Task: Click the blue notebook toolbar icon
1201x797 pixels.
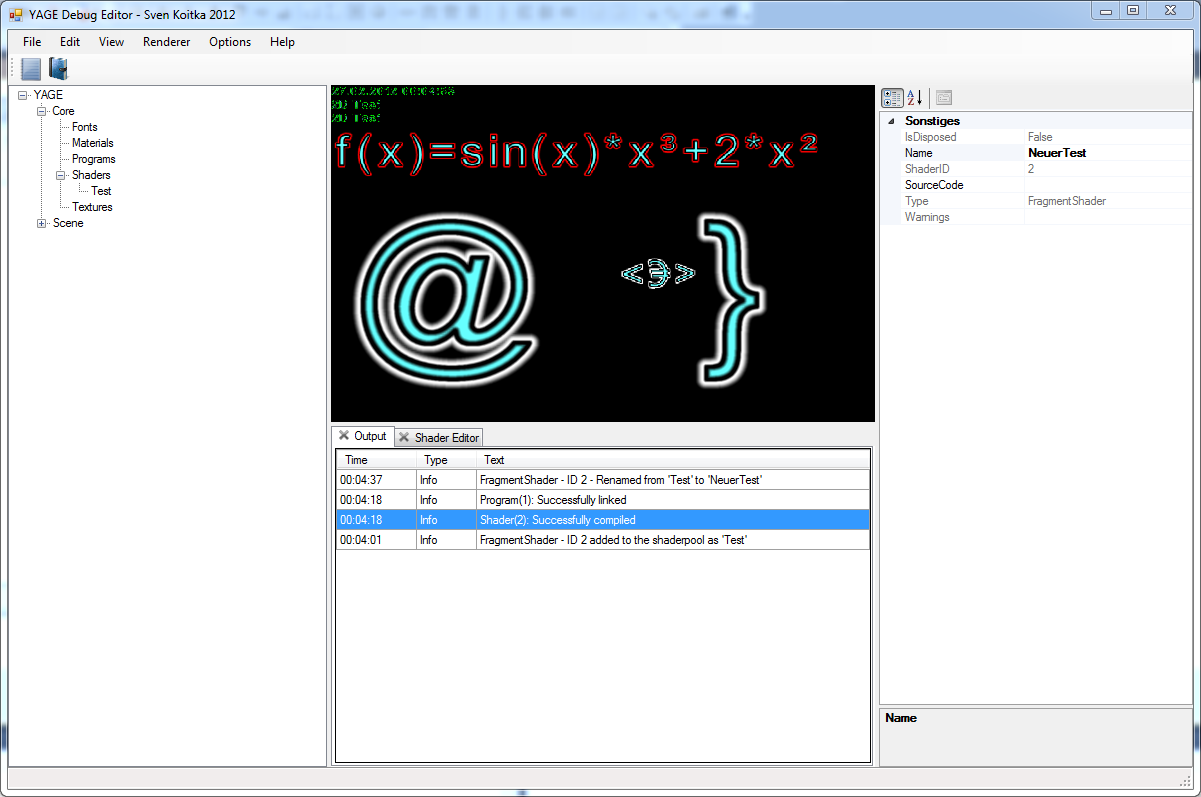Action: click(31, 69)
